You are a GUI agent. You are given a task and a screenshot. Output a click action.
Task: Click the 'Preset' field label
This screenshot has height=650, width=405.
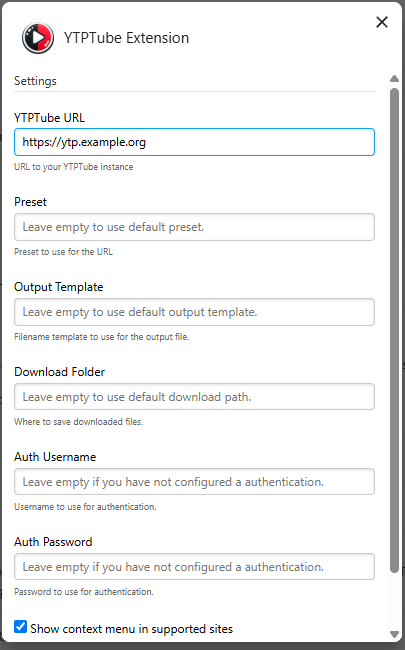[30, 202]
